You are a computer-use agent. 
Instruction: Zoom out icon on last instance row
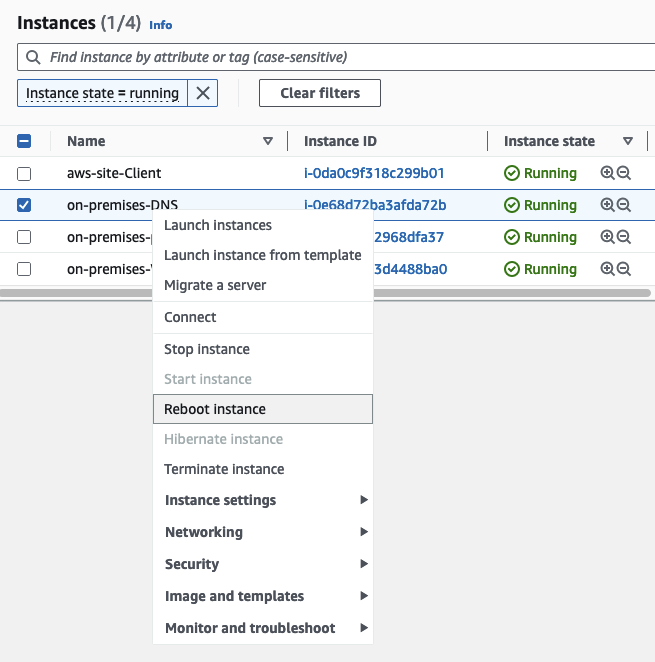624,269
